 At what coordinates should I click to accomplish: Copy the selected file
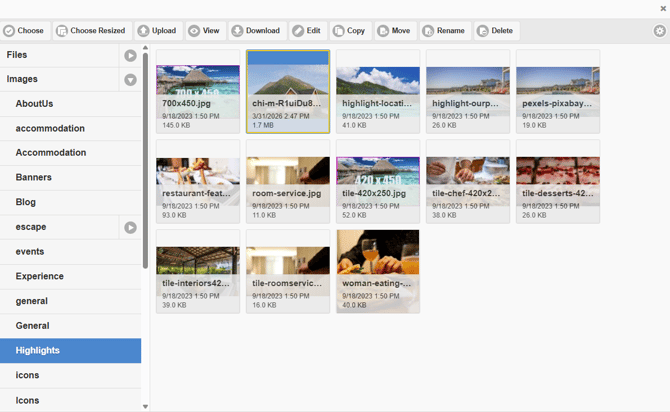(x=350, y=31)
